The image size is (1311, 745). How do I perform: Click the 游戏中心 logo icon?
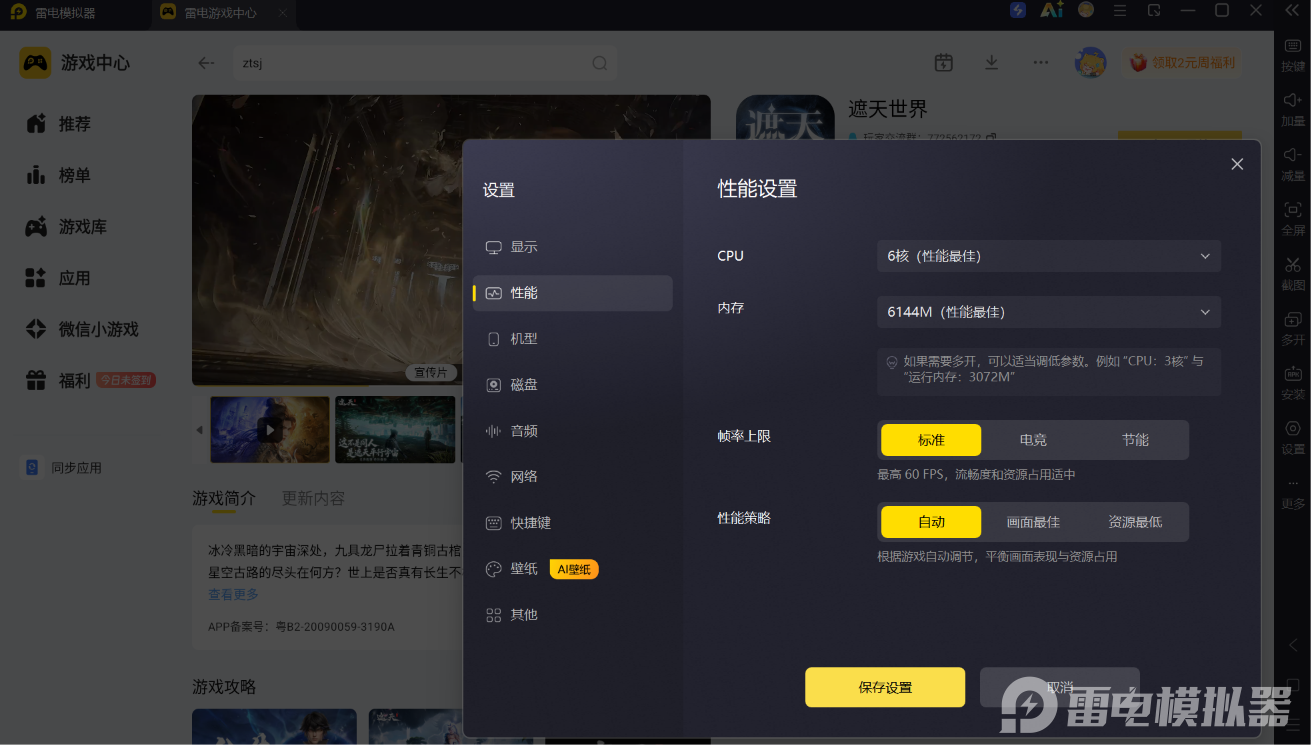point(35,63)
